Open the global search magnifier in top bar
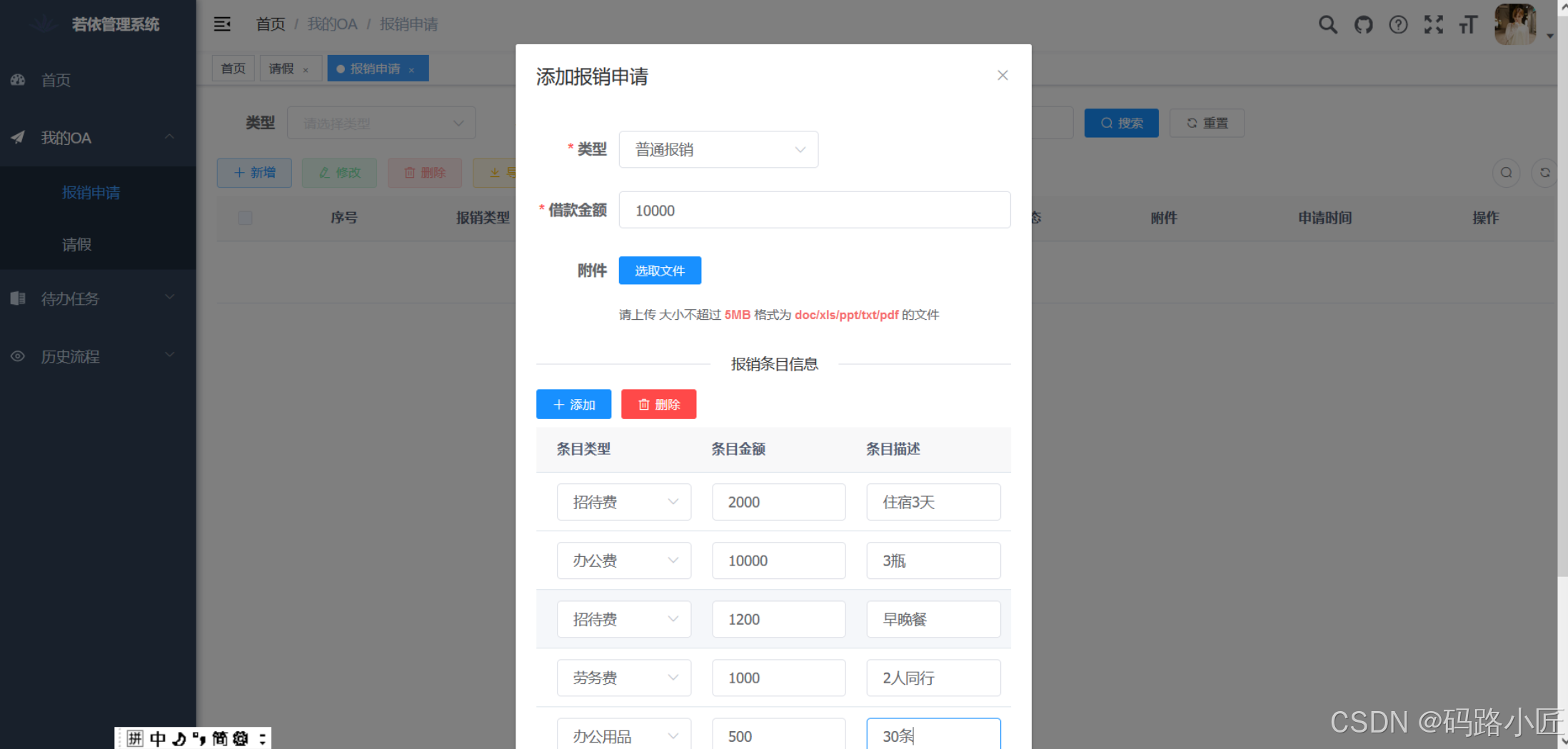This screenshot has width=1568, height=749. coord(1328,24)
